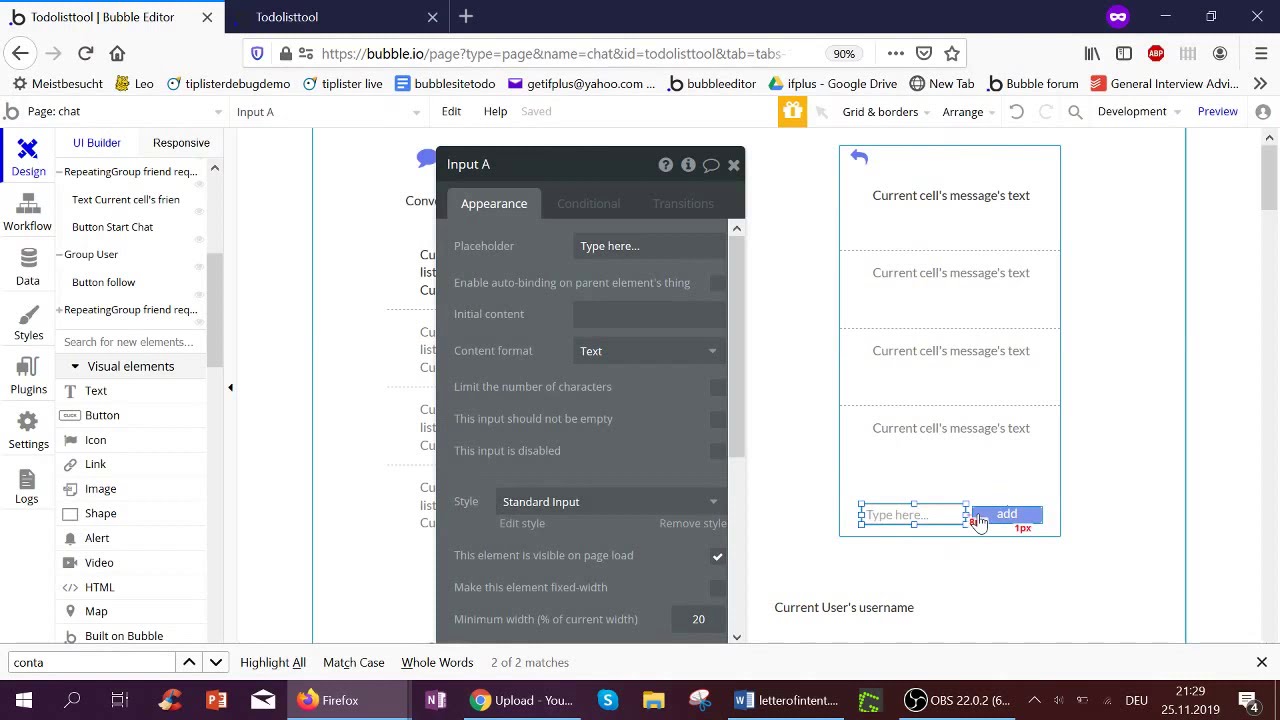Click the Placeholder text field

[649, 246]
